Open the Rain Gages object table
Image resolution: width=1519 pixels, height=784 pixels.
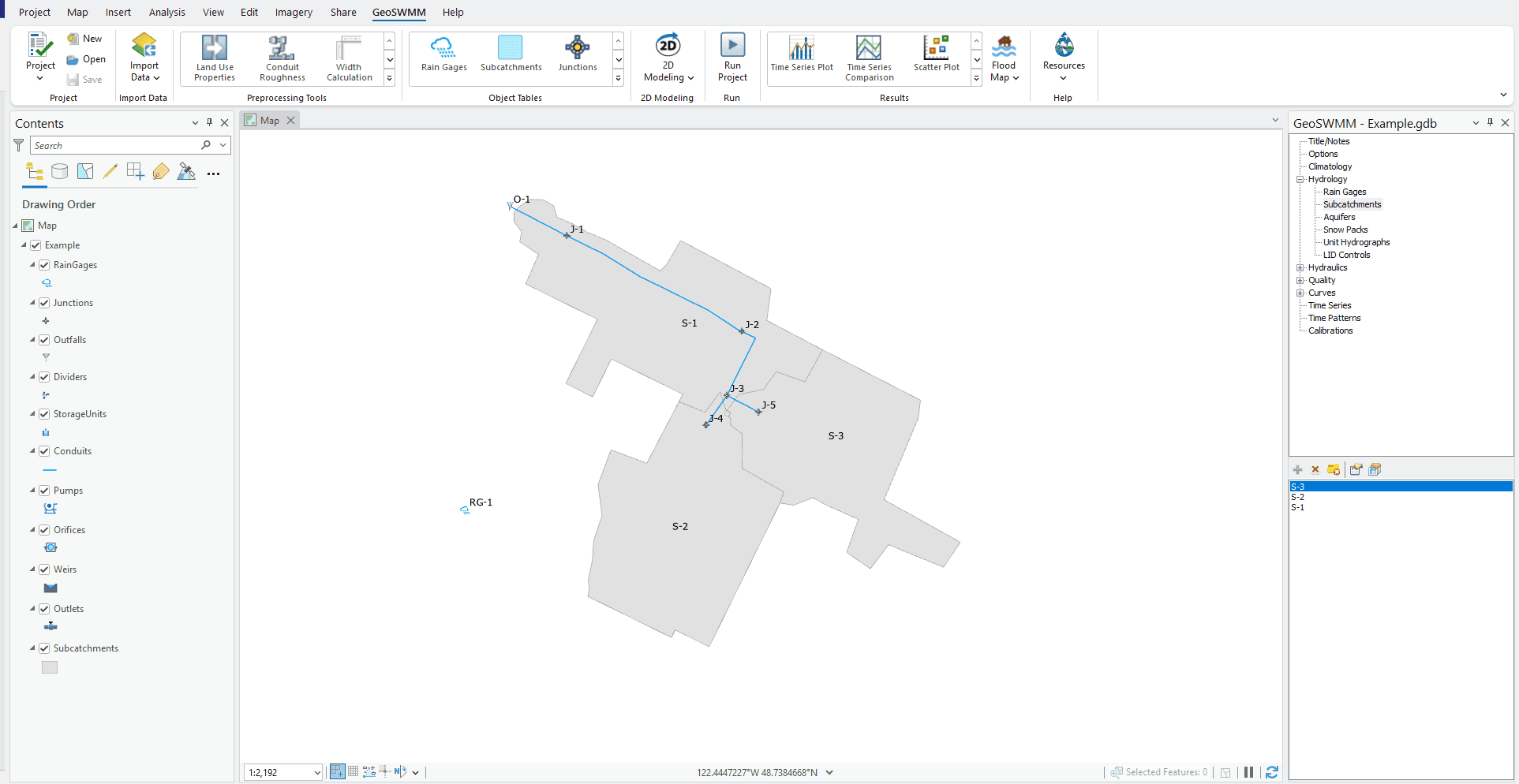(x=443, y=57)
